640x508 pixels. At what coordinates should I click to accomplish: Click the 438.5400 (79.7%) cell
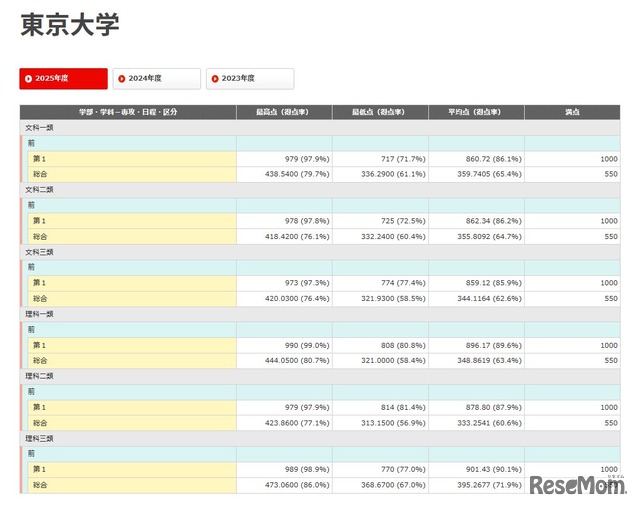284,174
